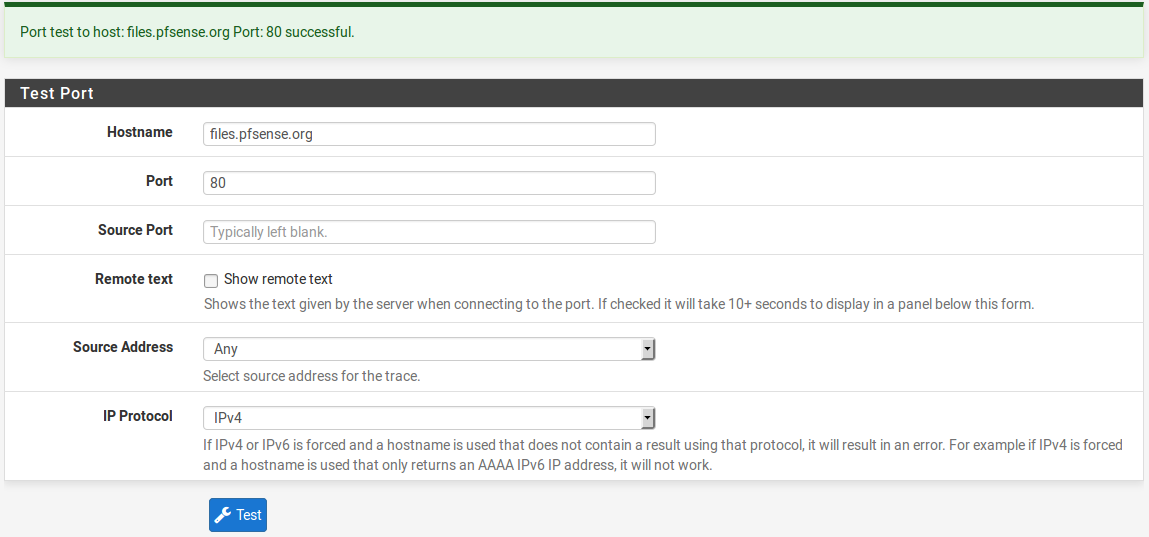The image size is (1149, 537).
Task: Enable the Show remote text checkbox
Action: tap(211, 281)
